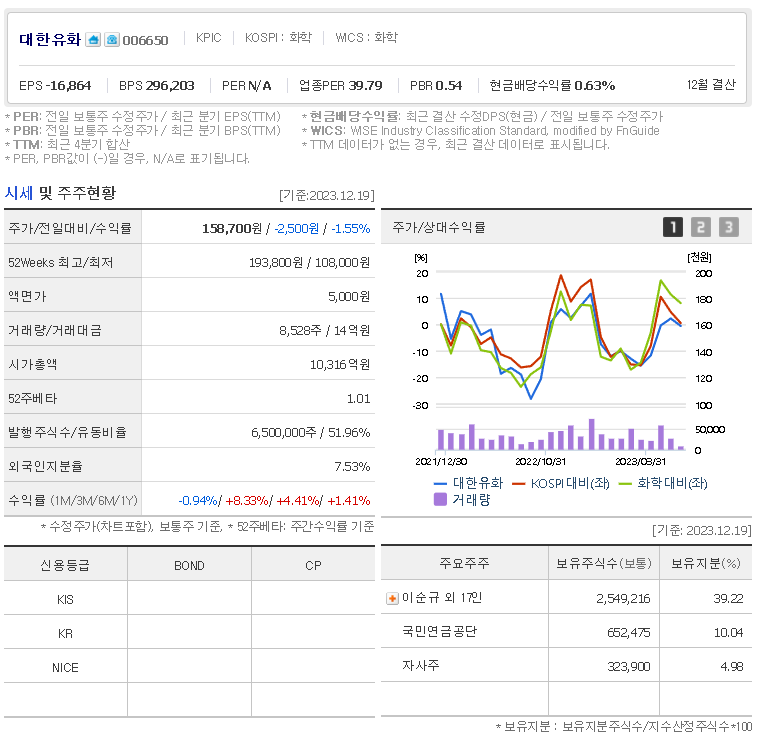Select the 대한유화 company name
The image size is (760, 739).
[50, 39]
